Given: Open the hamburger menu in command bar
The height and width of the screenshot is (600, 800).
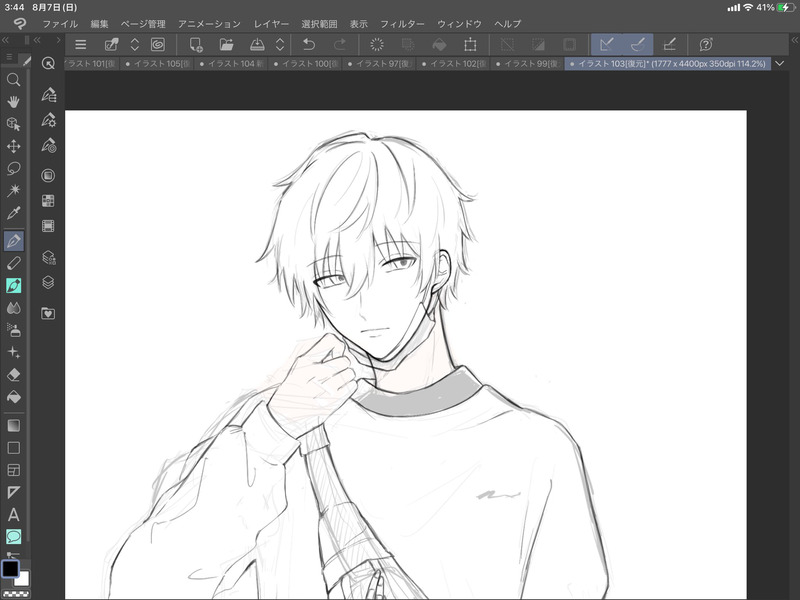Looking at the screenshot, I should [81, 45].
